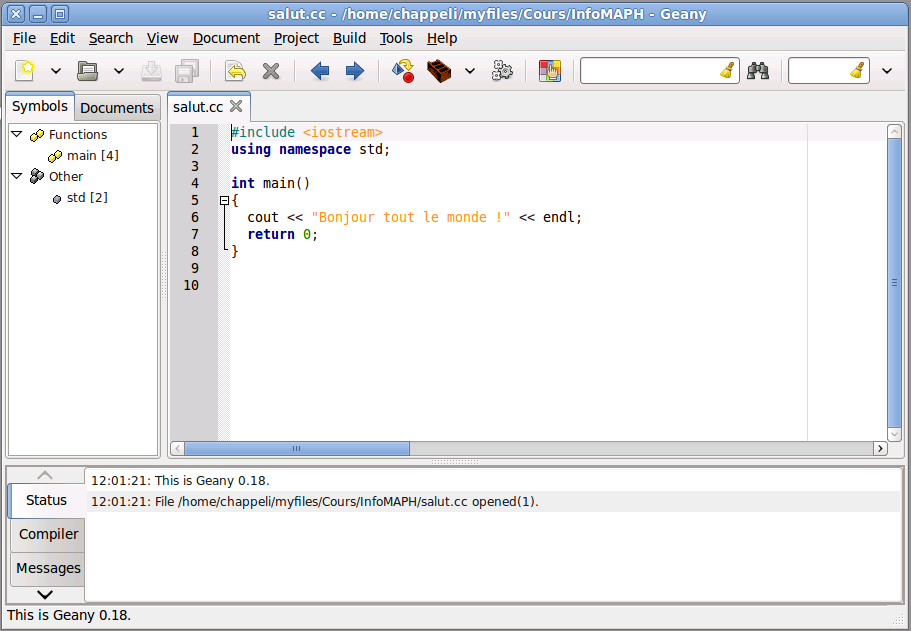Image resolution: width=911 pixels, height=631 pixels.
Task: Open the Document menu
Action: (x=226, y=38)
